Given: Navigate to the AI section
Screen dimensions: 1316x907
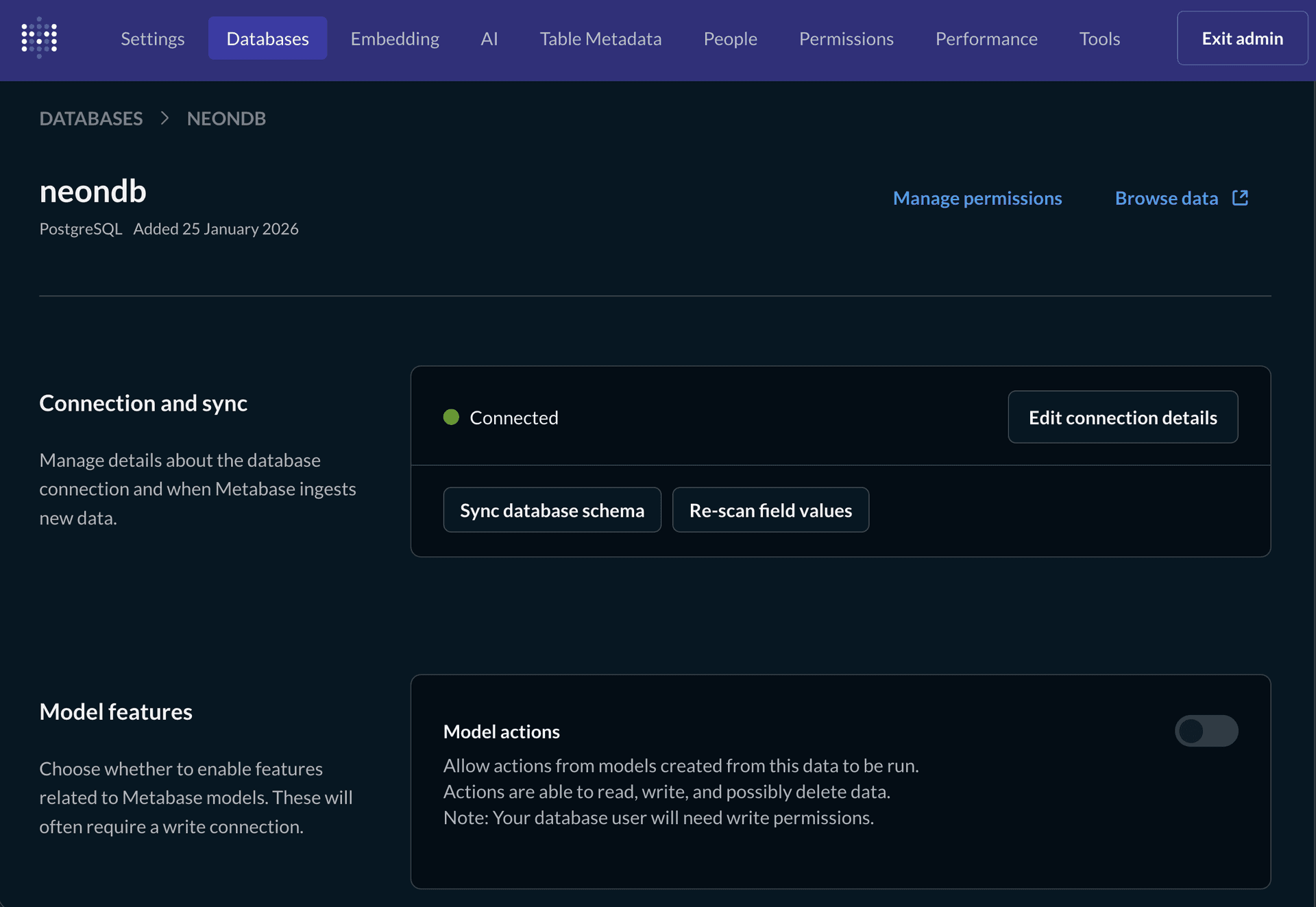Looking at the screenshot, I should coord(489,38).
